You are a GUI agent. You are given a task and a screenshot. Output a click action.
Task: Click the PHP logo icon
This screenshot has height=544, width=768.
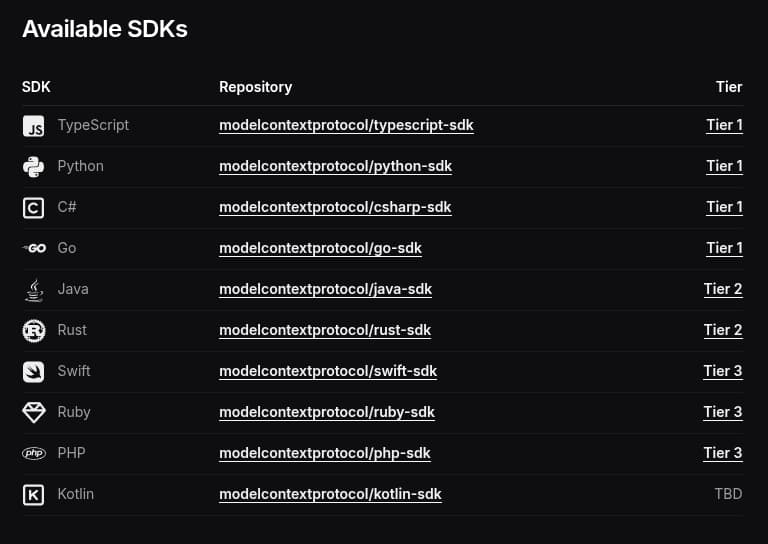(33, 454)
